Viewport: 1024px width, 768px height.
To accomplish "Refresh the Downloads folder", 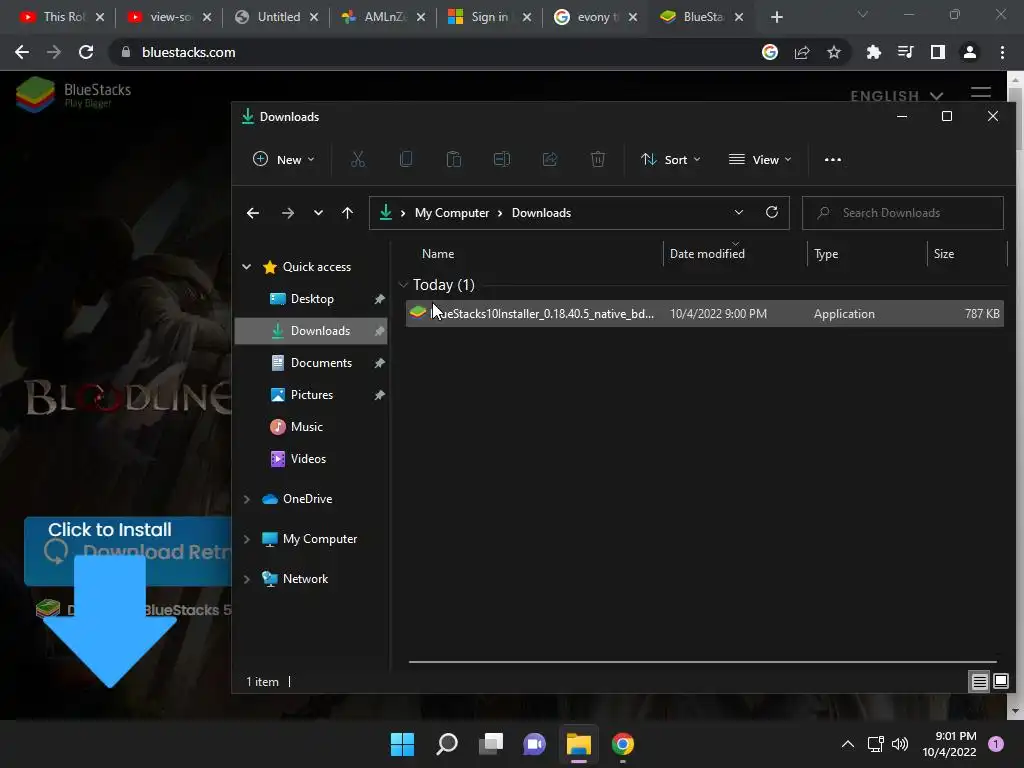I will (x=772, y=212).
